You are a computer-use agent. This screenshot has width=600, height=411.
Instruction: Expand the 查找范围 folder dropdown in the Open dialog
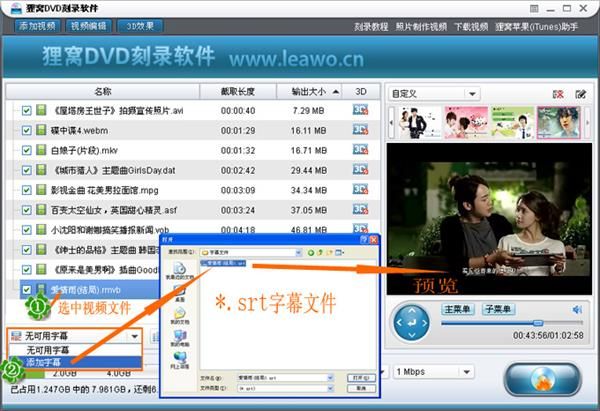298,253
